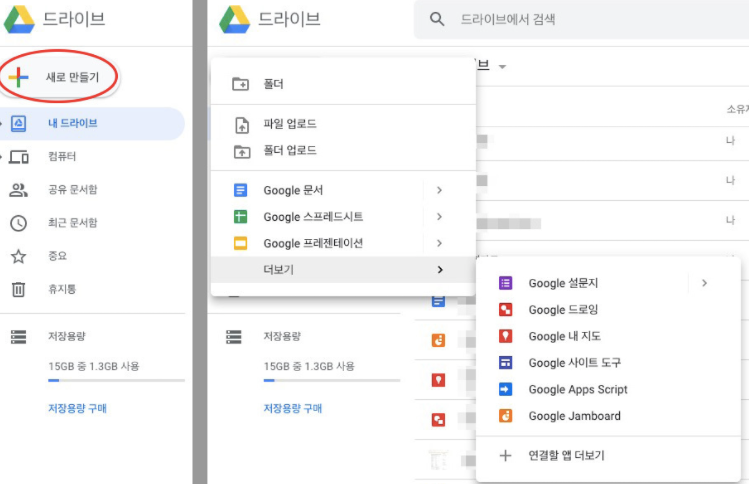Select the red Drawings file icon in file list

pos(439,420)
